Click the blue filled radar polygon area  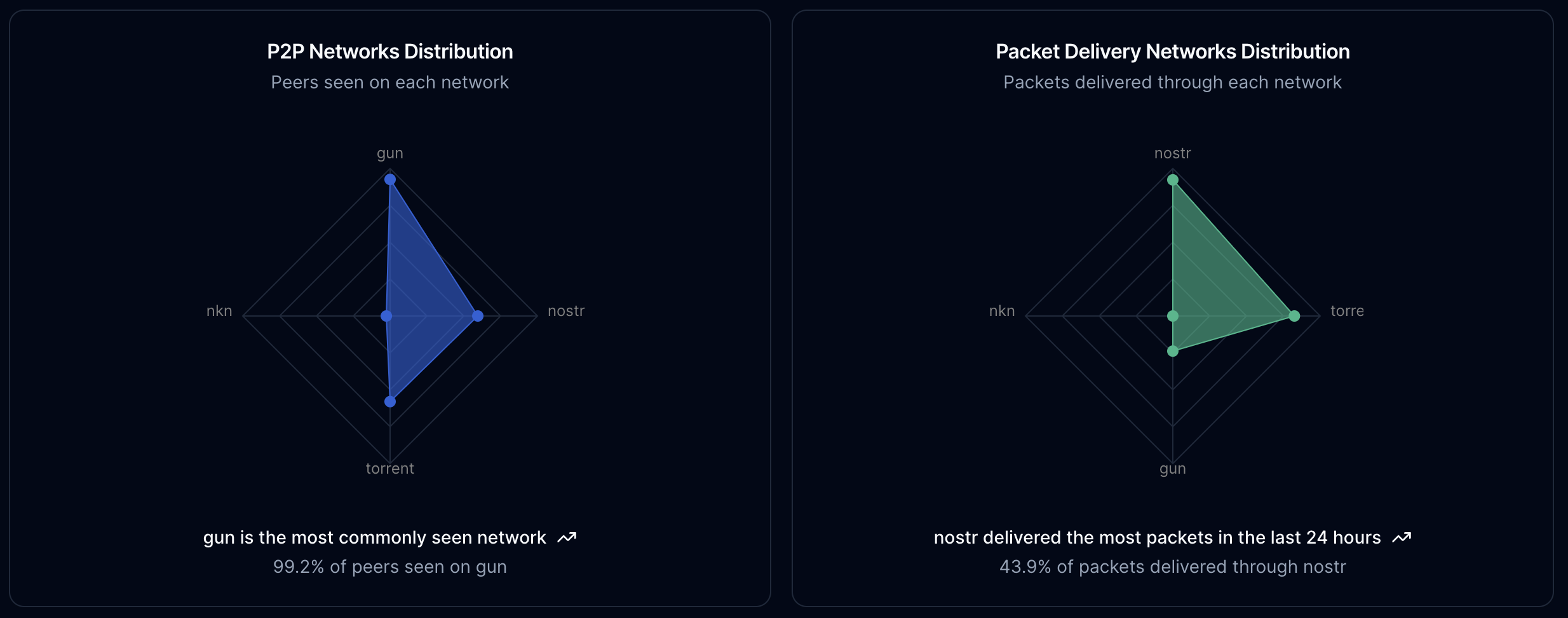[x=419, y=299]
